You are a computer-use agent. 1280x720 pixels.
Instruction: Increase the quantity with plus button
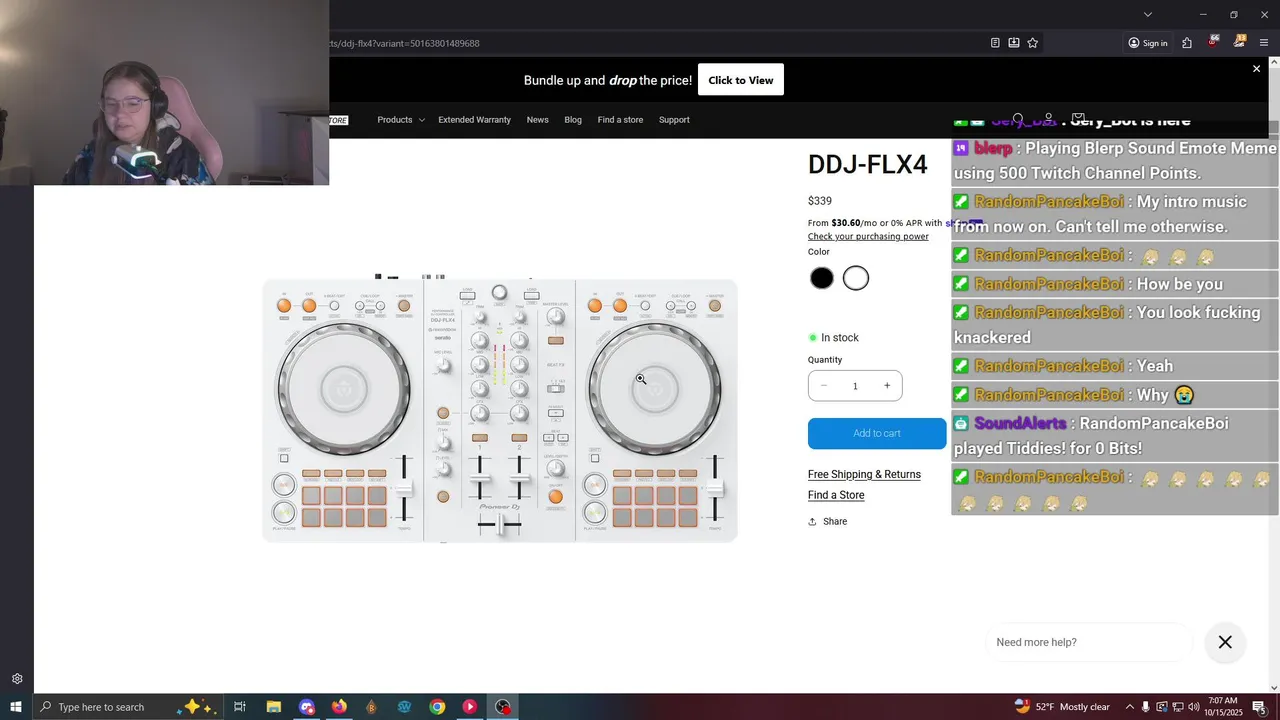(887, 386)
